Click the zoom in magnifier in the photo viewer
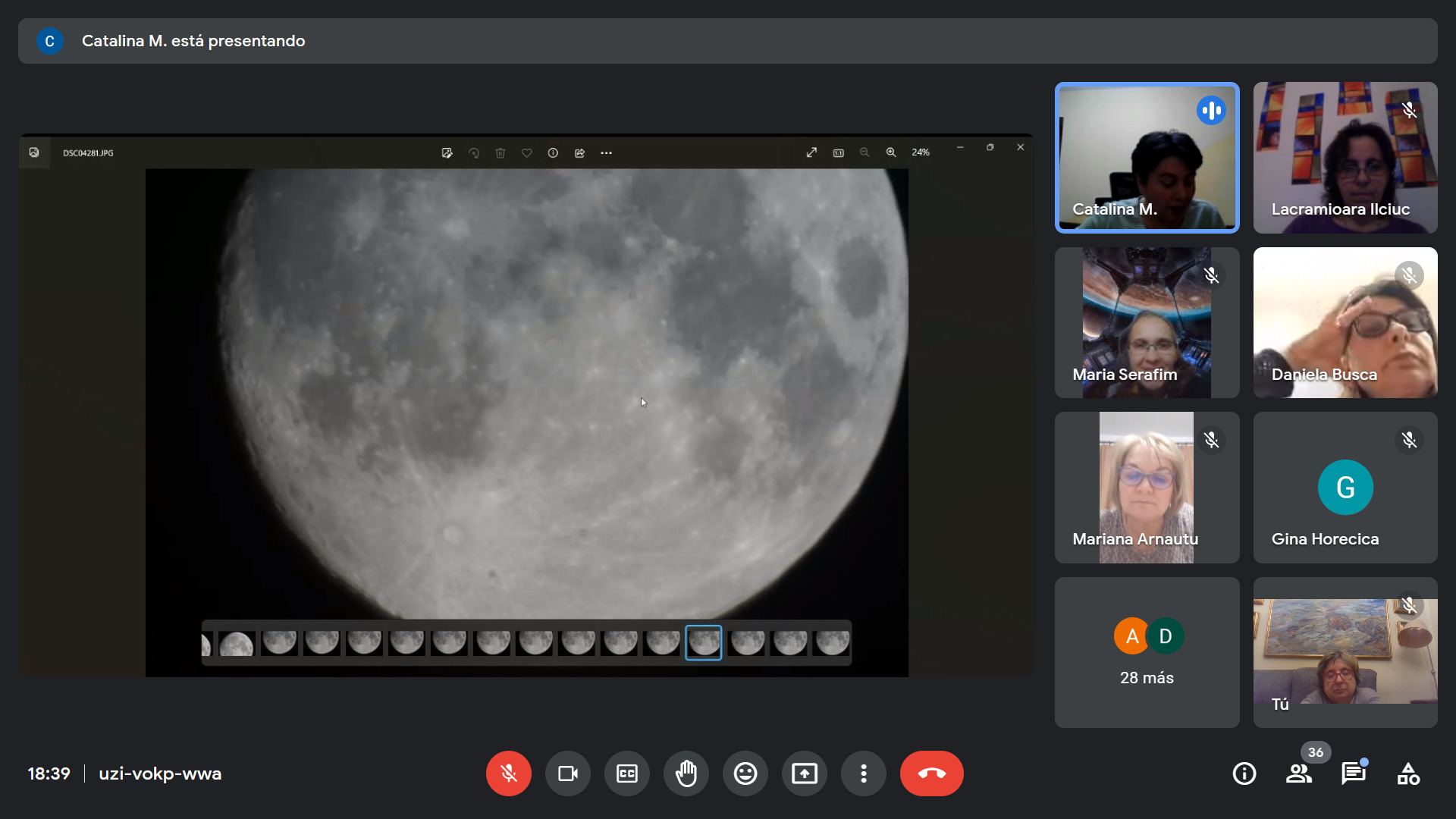 (x=891, y=152)
